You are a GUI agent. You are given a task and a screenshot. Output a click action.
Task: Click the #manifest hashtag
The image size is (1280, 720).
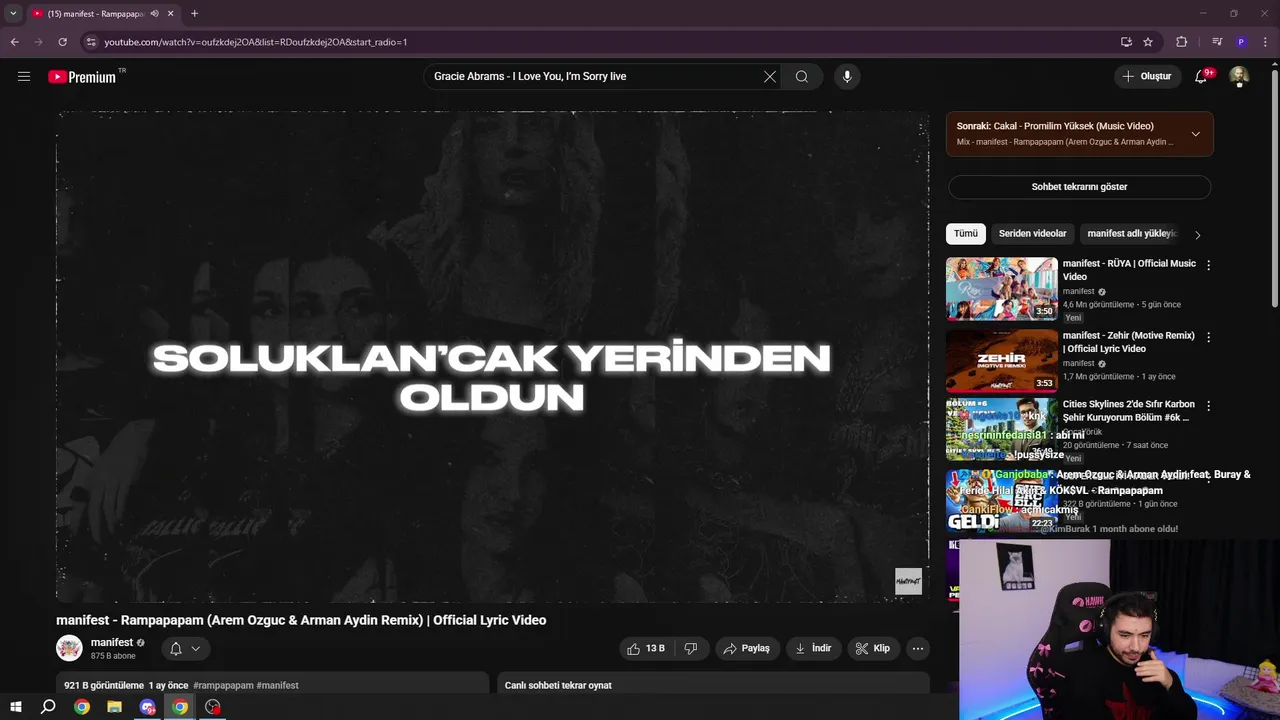(278, 686)
